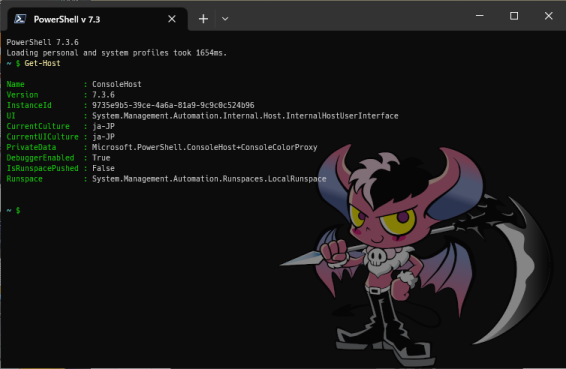This screenshot has height=369, width=566.
Task: Click the Get-Host command text
Action: (x=42, y=63)
